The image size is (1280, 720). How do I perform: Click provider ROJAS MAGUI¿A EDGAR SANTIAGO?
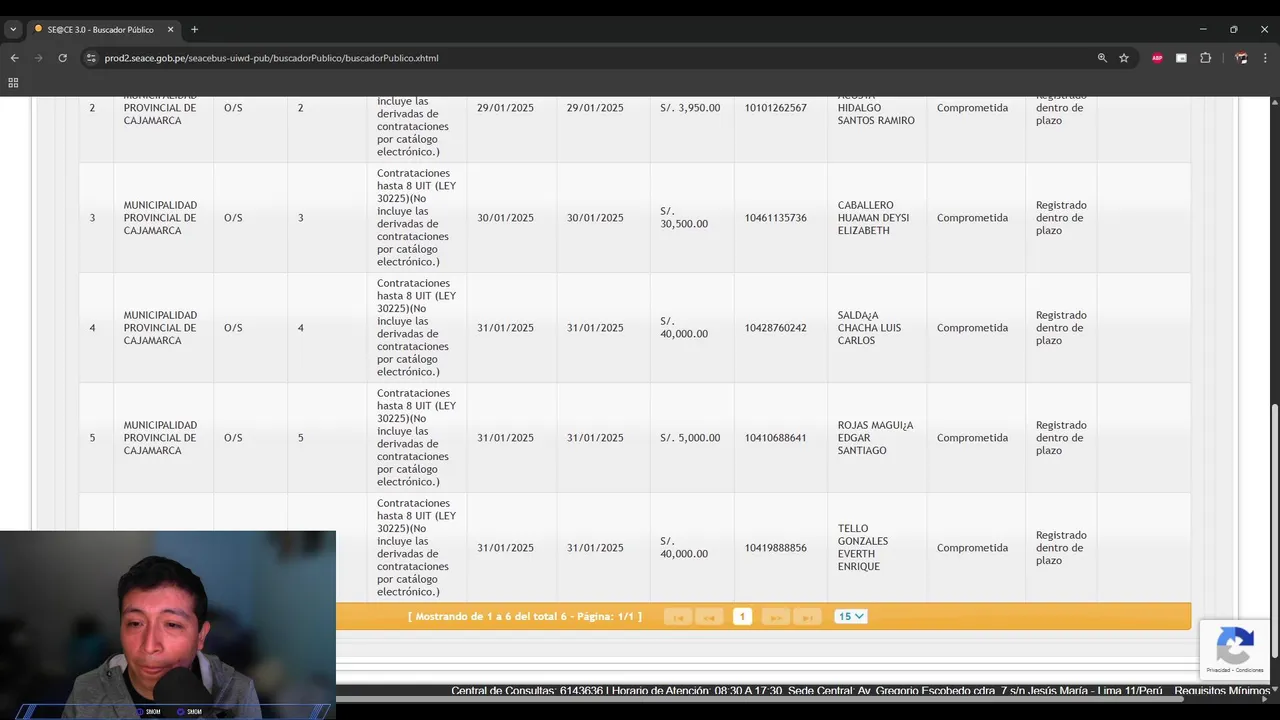[x=875, y=438]
